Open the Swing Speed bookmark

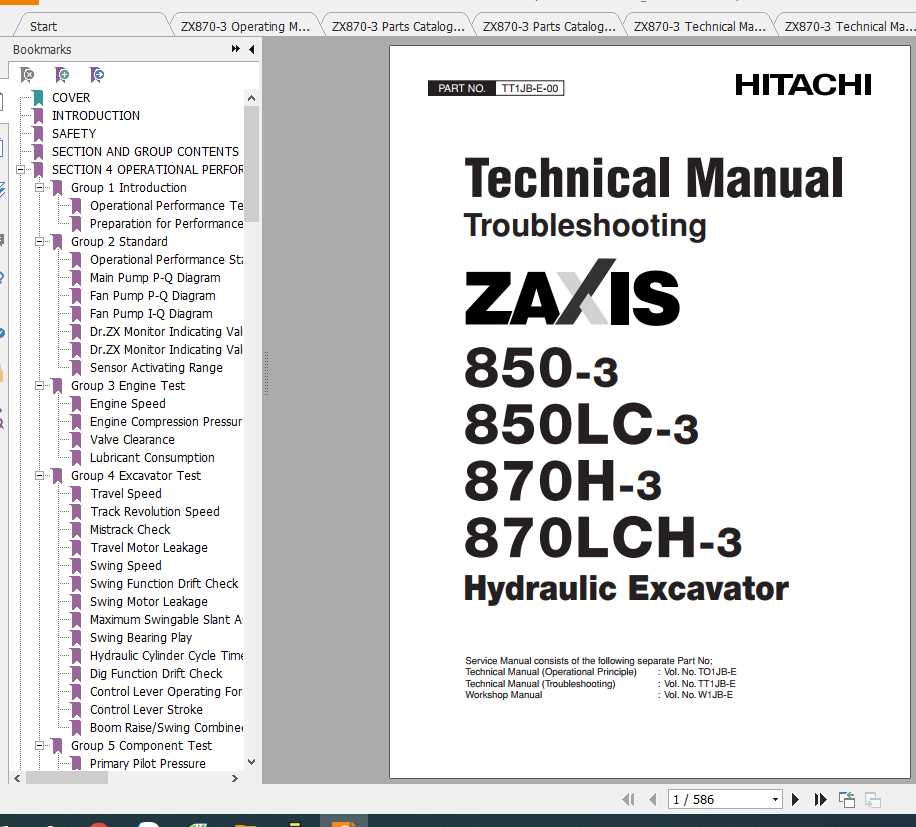[125, 565]
